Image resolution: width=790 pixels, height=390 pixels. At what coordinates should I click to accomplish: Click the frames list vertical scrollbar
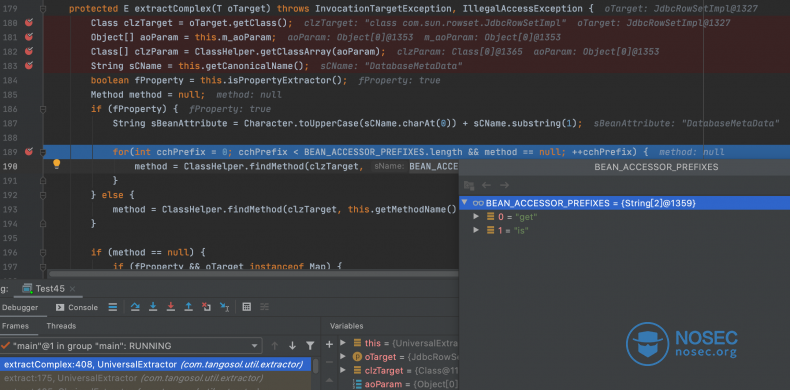tap(316, 366)
